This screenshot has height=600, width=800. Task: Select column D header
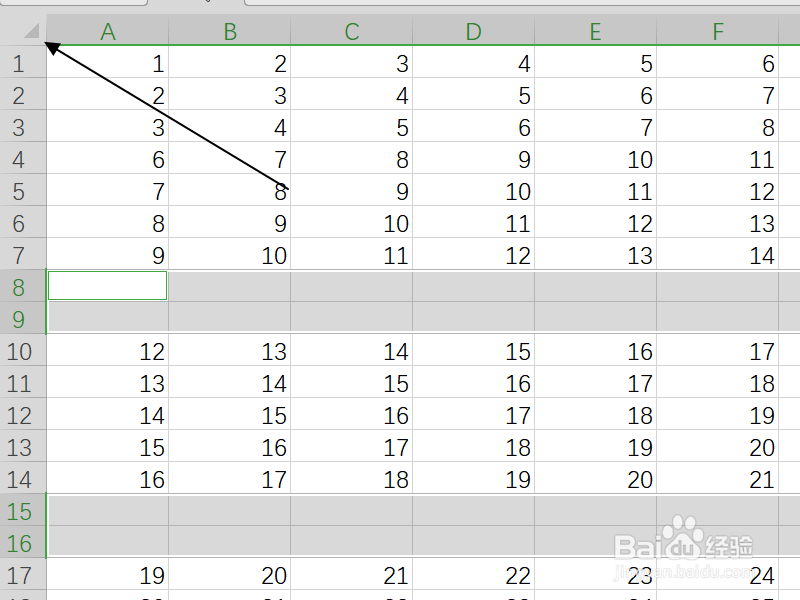[473, 31]
